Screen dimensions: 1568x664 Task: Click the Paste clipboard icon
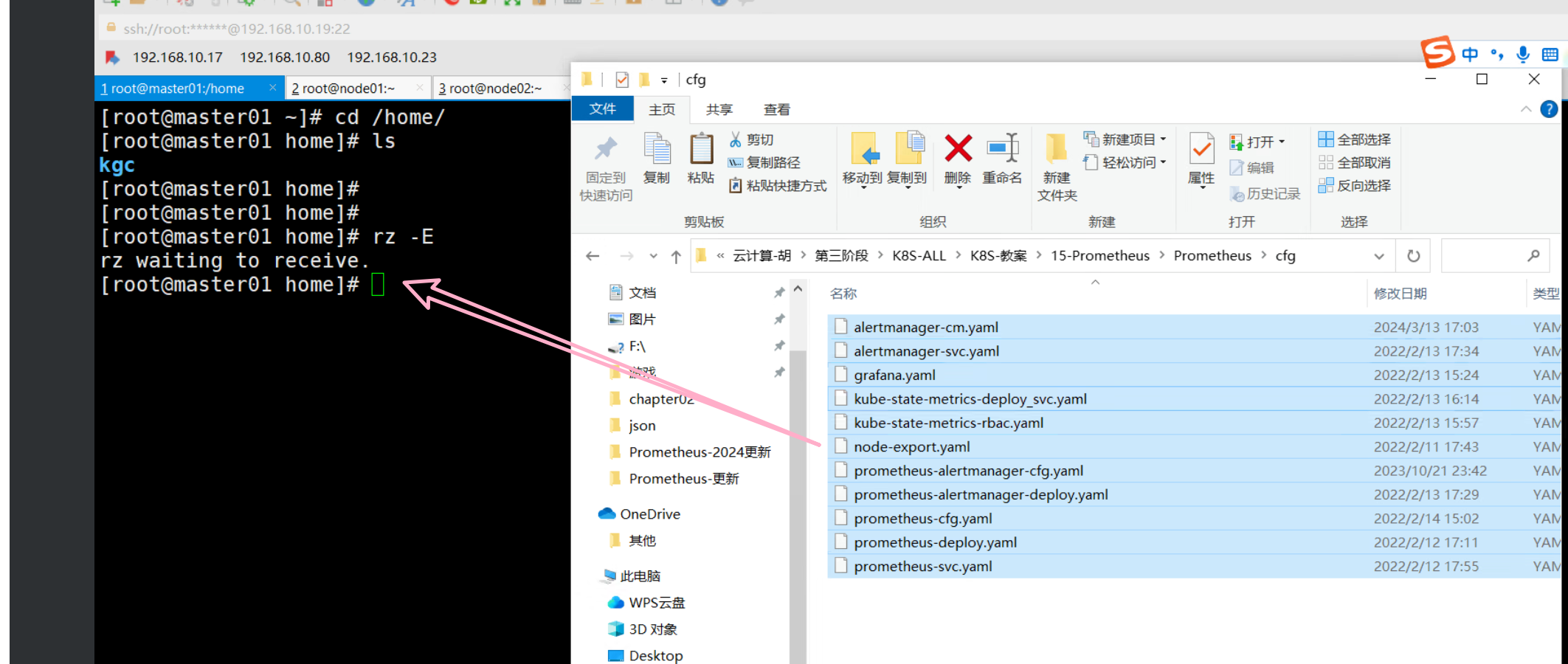pyautogui.click(x=700, y=150)
